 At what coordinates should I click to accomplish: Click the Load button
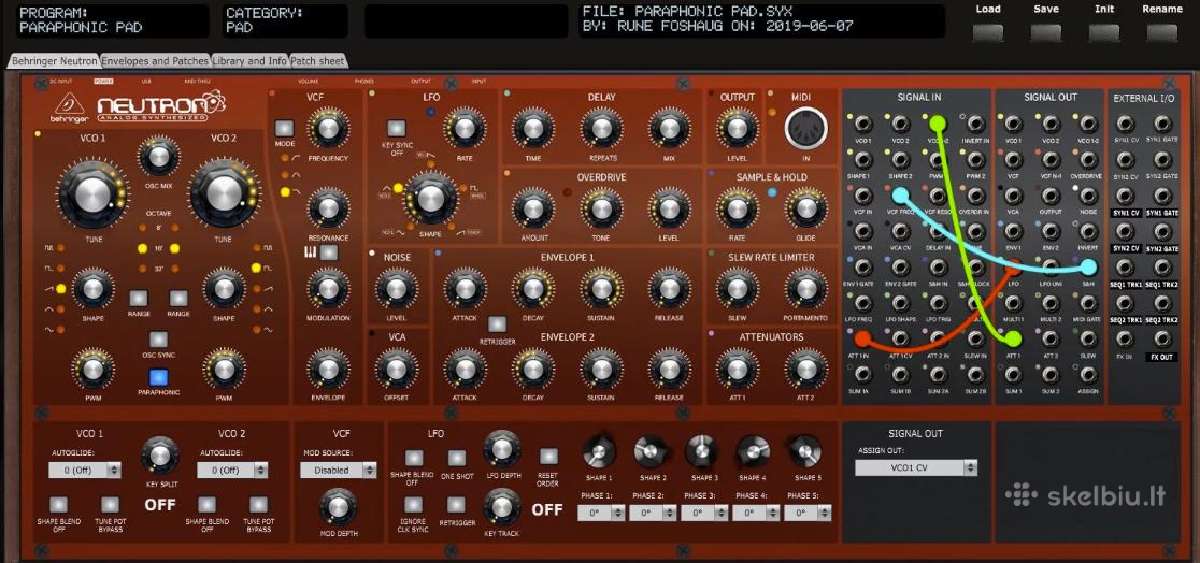coord(988,32)
